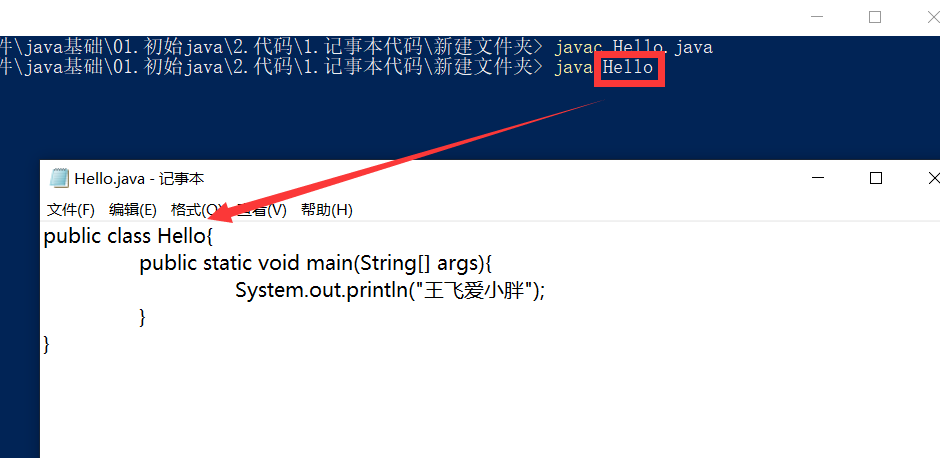Maximize the PowerShell terminal window
This screenshot has height=458, width=940.
pos(875,17)
